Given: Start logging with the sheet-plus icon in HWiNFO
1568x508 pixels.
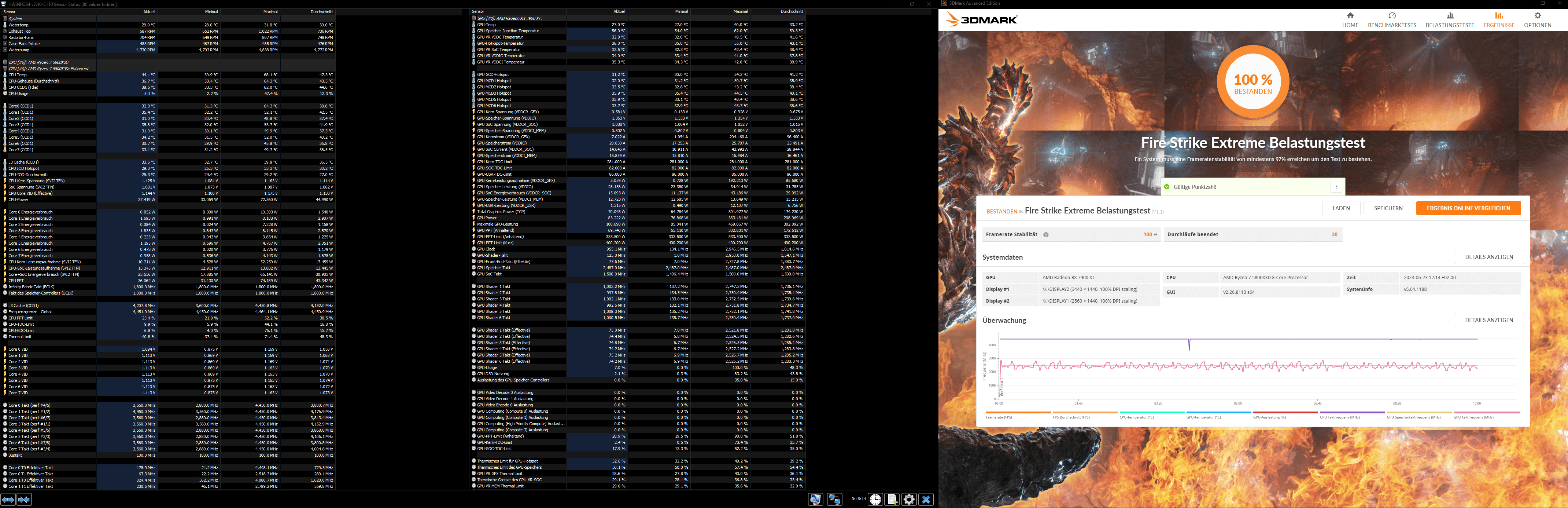Looking at the screenshot, I should (x=892, y=500).
